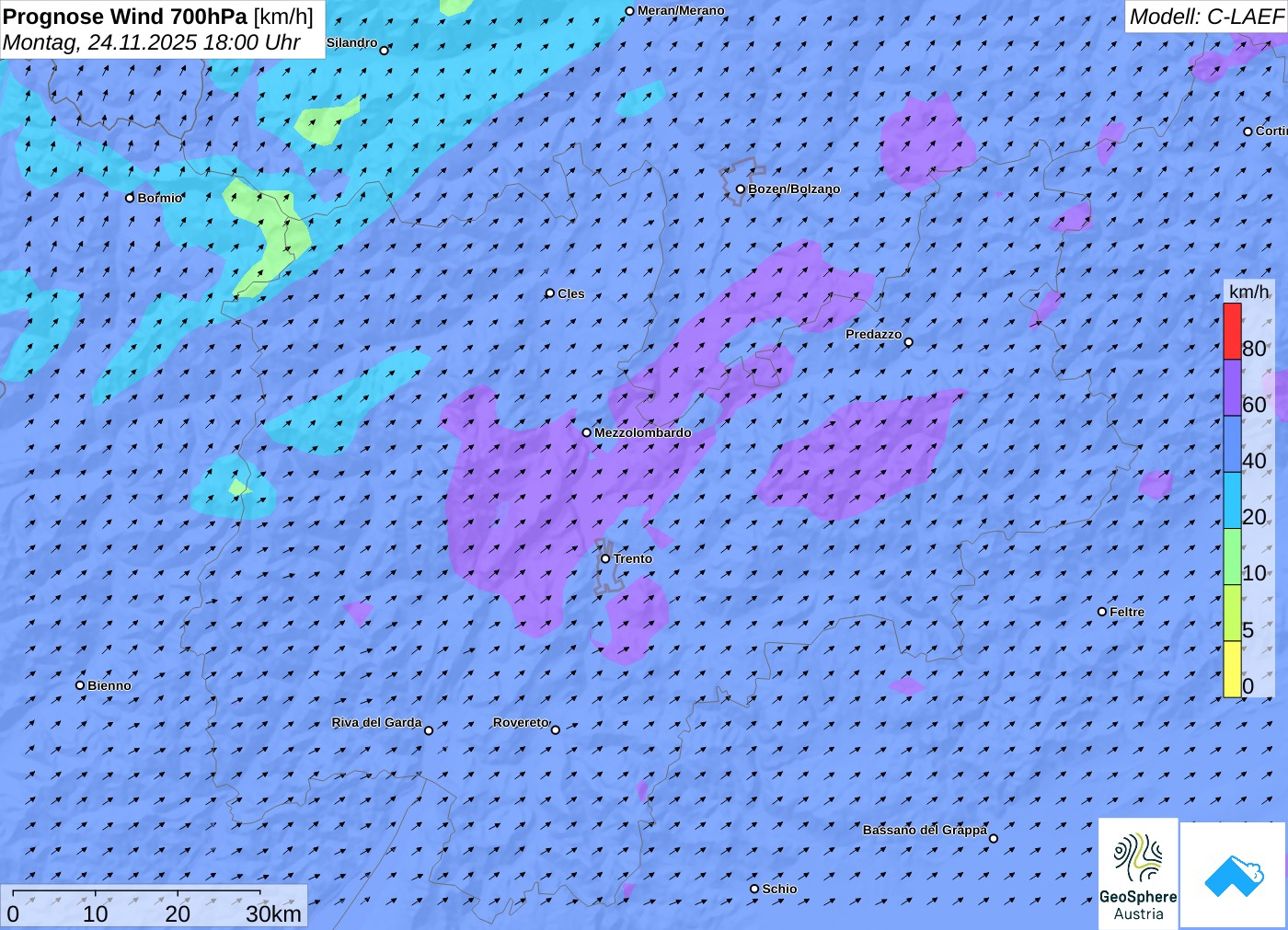Click the Bormio city marker

[130, 198]
